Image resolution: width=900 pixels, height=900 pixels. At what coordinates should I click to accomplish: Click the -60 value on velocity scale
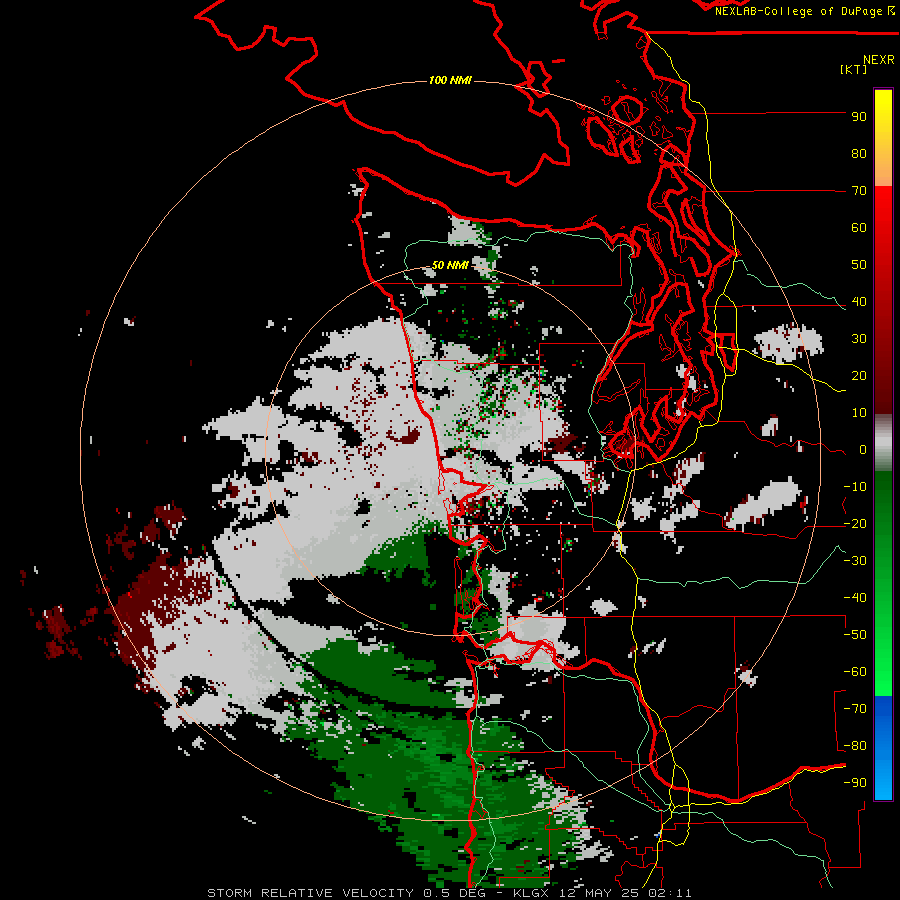[855, 672]
